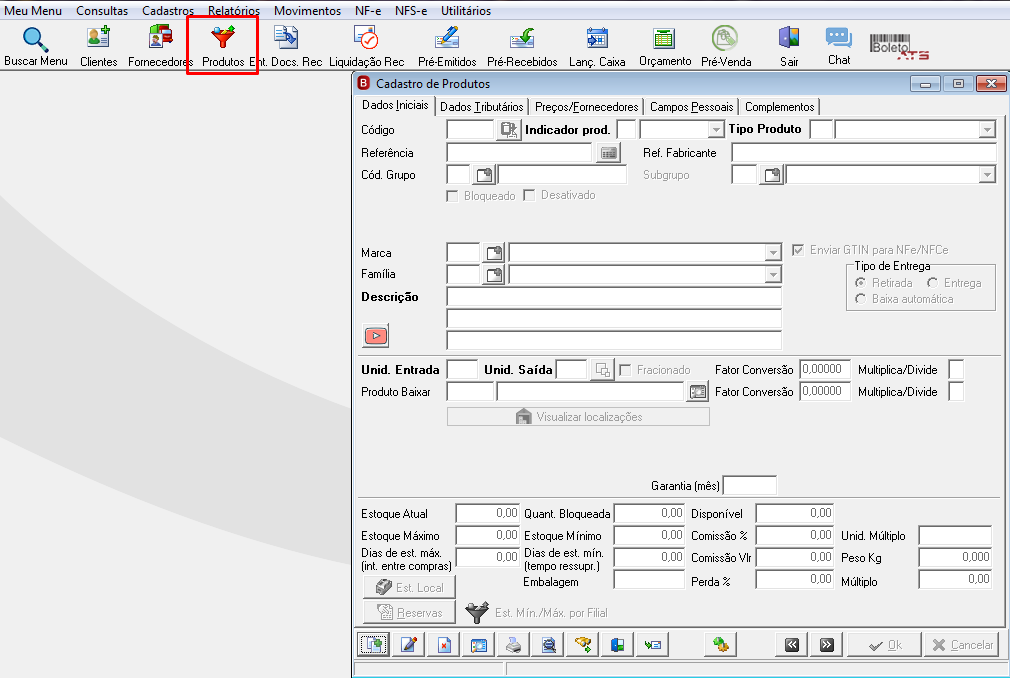Click into the Descrição input field
This screenshot has width=1010, height=678.
(x=614, y=297)
